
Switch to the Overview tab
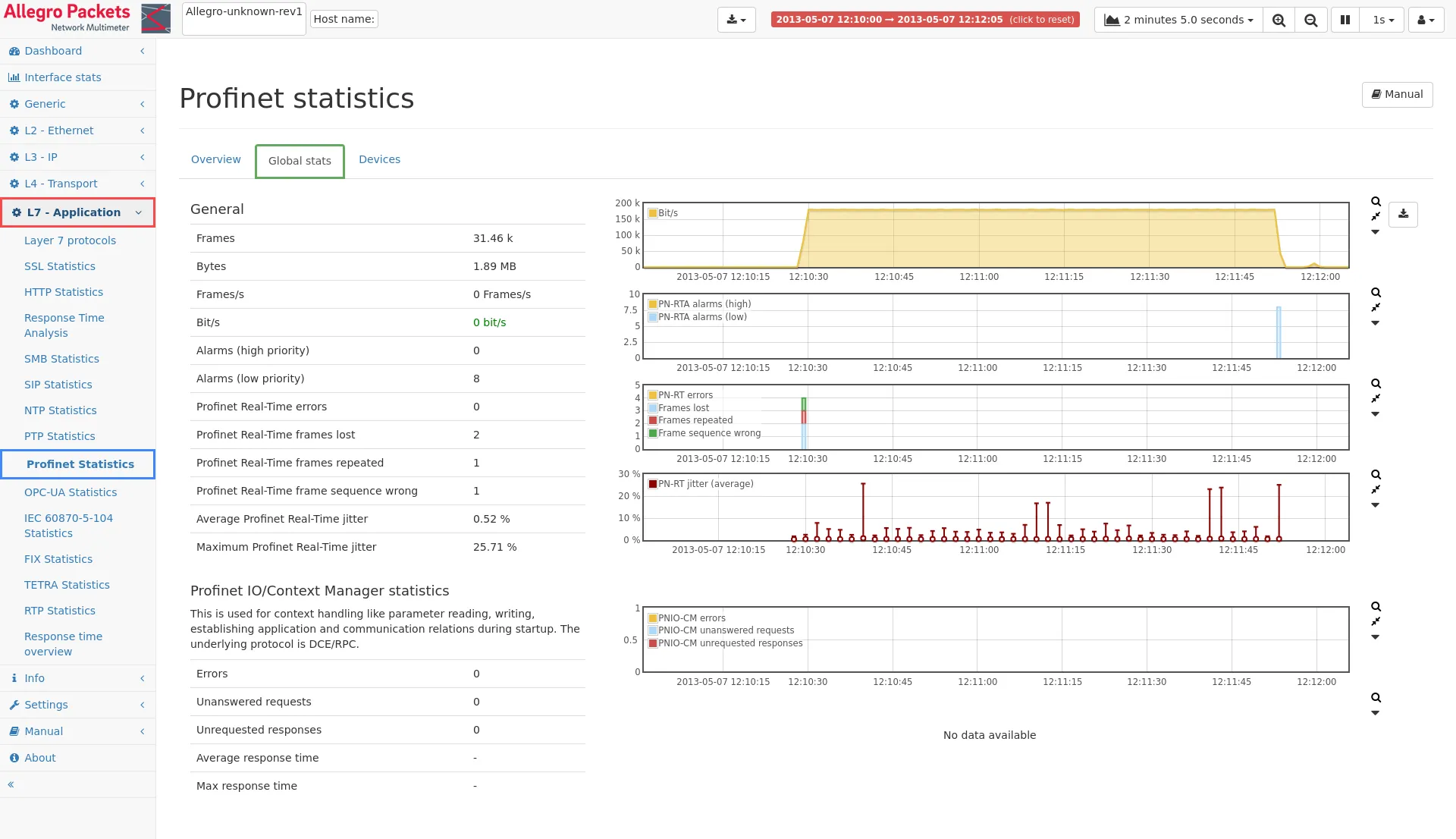click(x=215, y=159)
